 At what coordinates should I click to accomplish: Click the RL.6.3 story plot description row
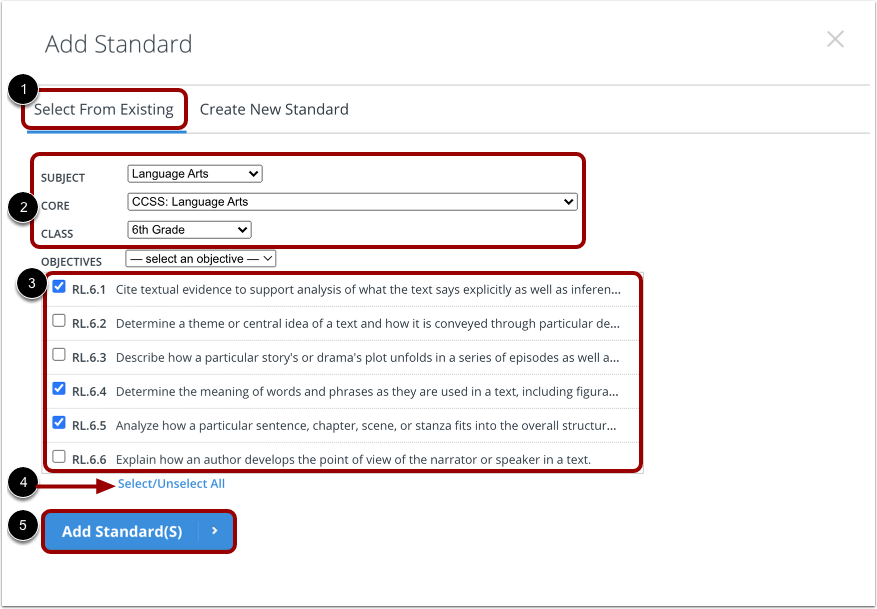pos(350,354)
